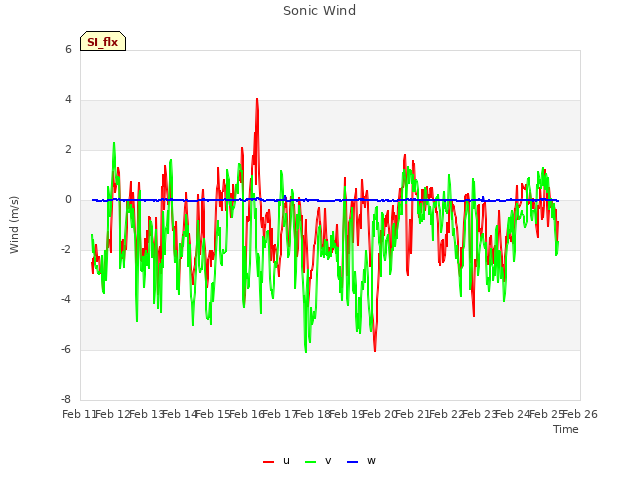Click the y-axis label 2
Screen dimensions: 640x480
pos(68,149)
